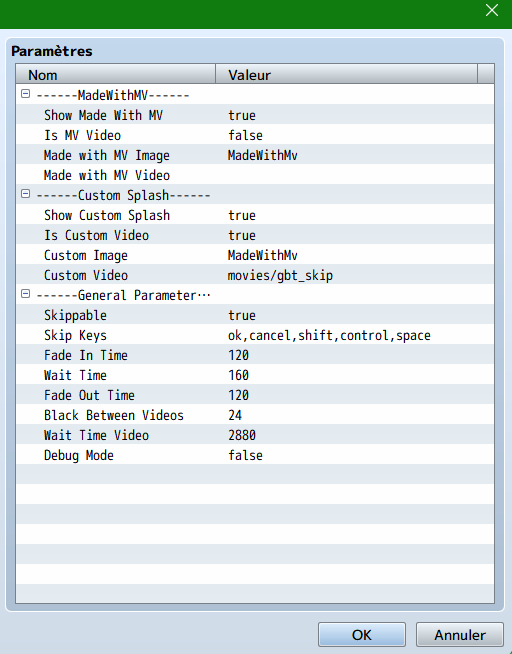Image resolution: width=512 pixels, height=654 pixels.
Task: Select the Skip Keys parameter
Action: tap(255, 335)
